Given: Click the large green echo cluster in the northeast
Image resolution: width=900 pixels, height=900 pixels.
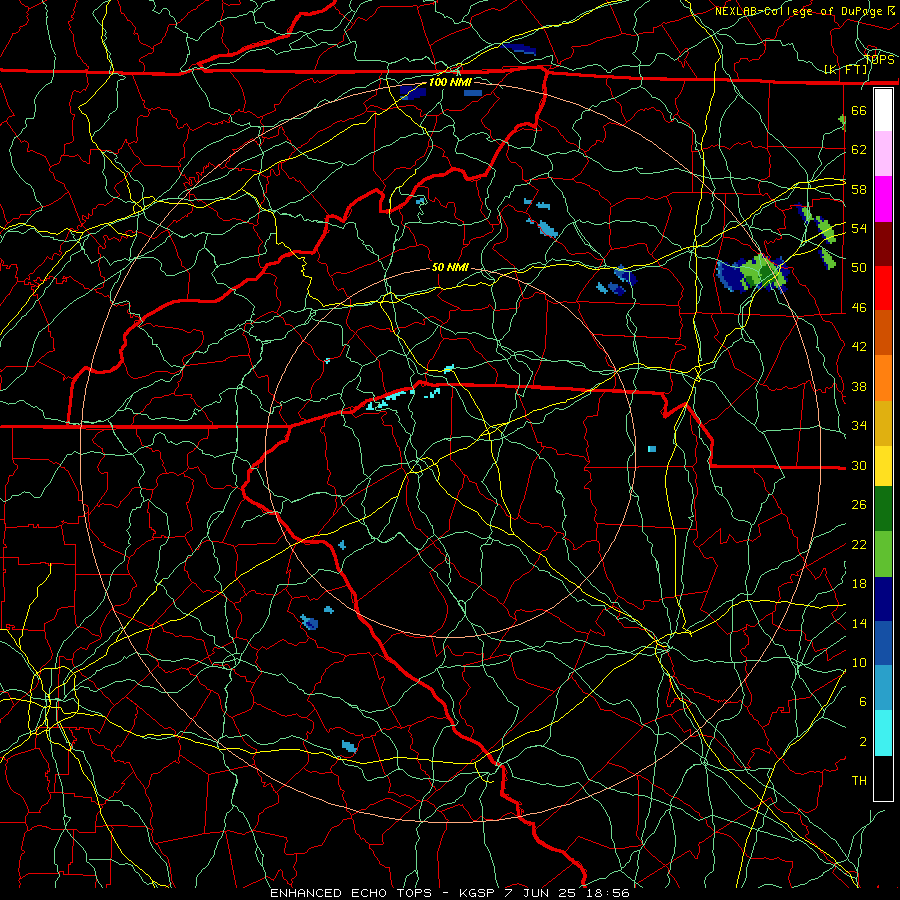Looking at the screenshot, I should coord(753,273).
